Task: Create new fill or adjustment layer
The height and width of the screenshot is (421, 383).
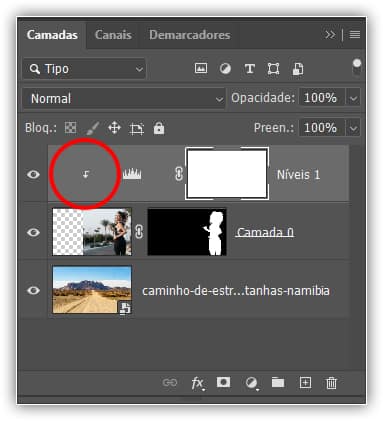Action: click(x=252, y=383)
